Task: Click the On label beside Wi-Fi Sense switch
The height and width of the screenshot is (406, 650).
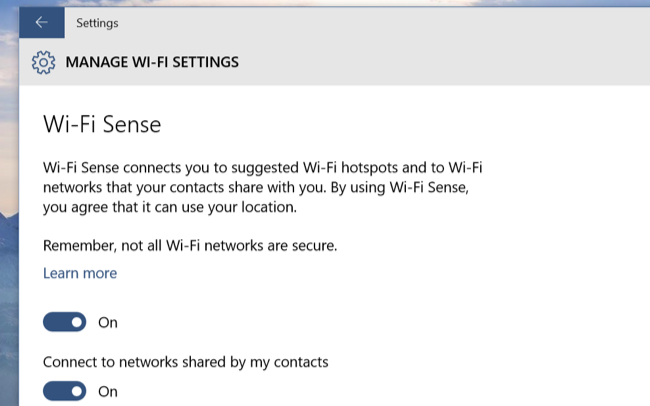Action: point(108,323)
